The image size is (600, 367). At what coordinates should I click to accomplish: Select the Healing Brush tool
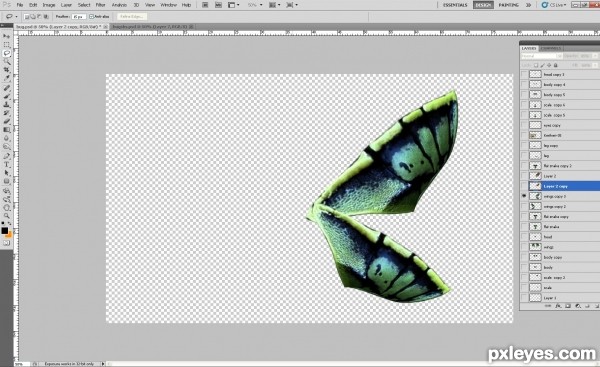(7, 88)
